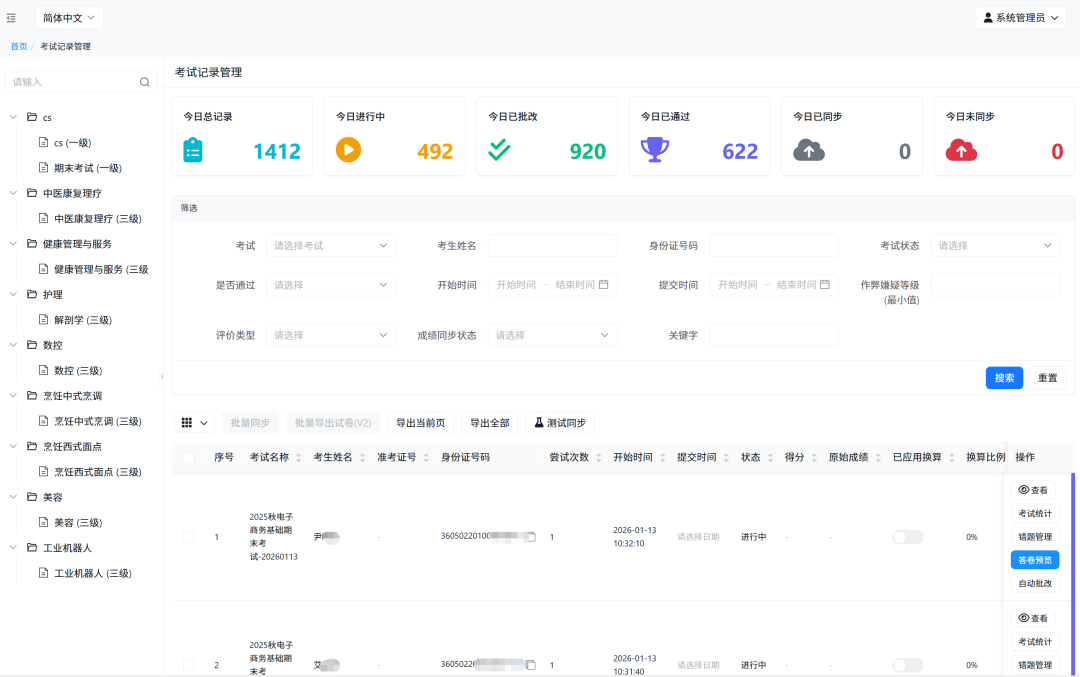Click the flask icon on 测试同步

(x=539, y=423)
